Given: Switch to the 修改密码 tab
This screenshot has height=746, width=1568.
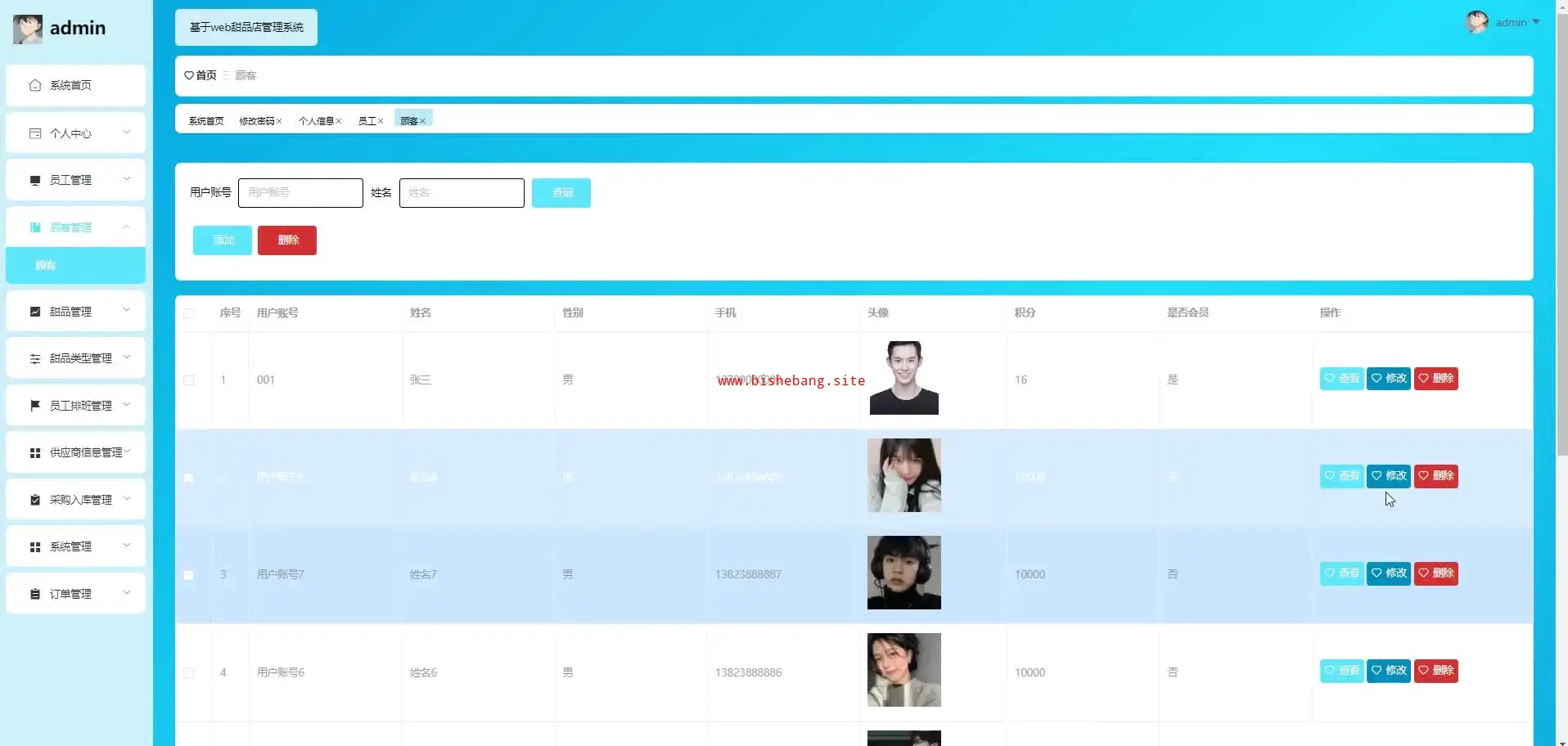Looking at the screenshot, I should [x=257, y=121].
